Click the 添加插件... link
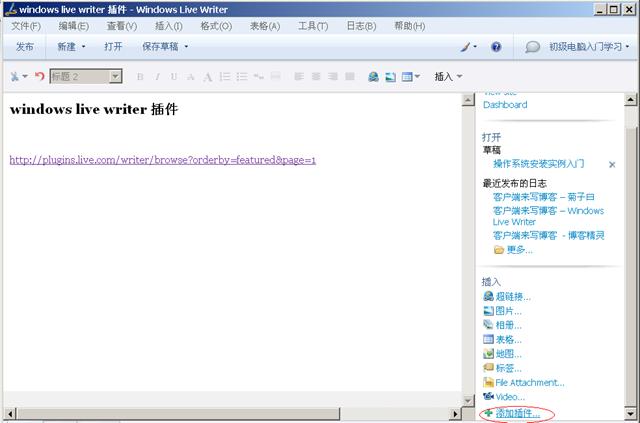Screen dimensions: 640x423 click(512, 414)
